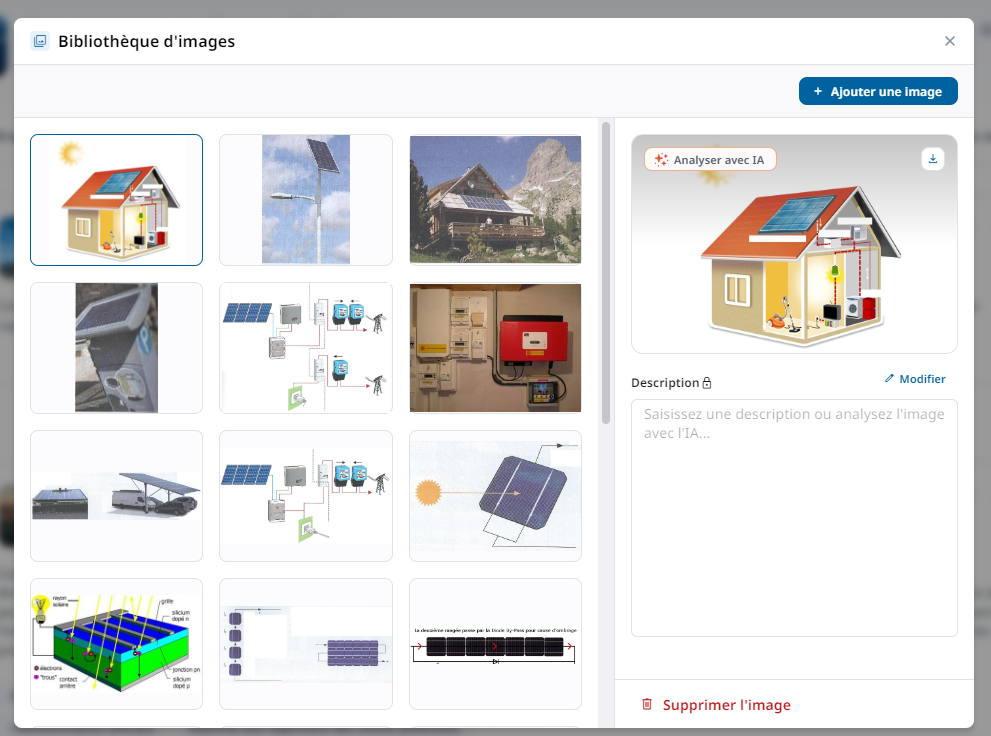The width and height of the screenshot is (991, 736).
Task: Click the Description label
Action: click(665, 383)
